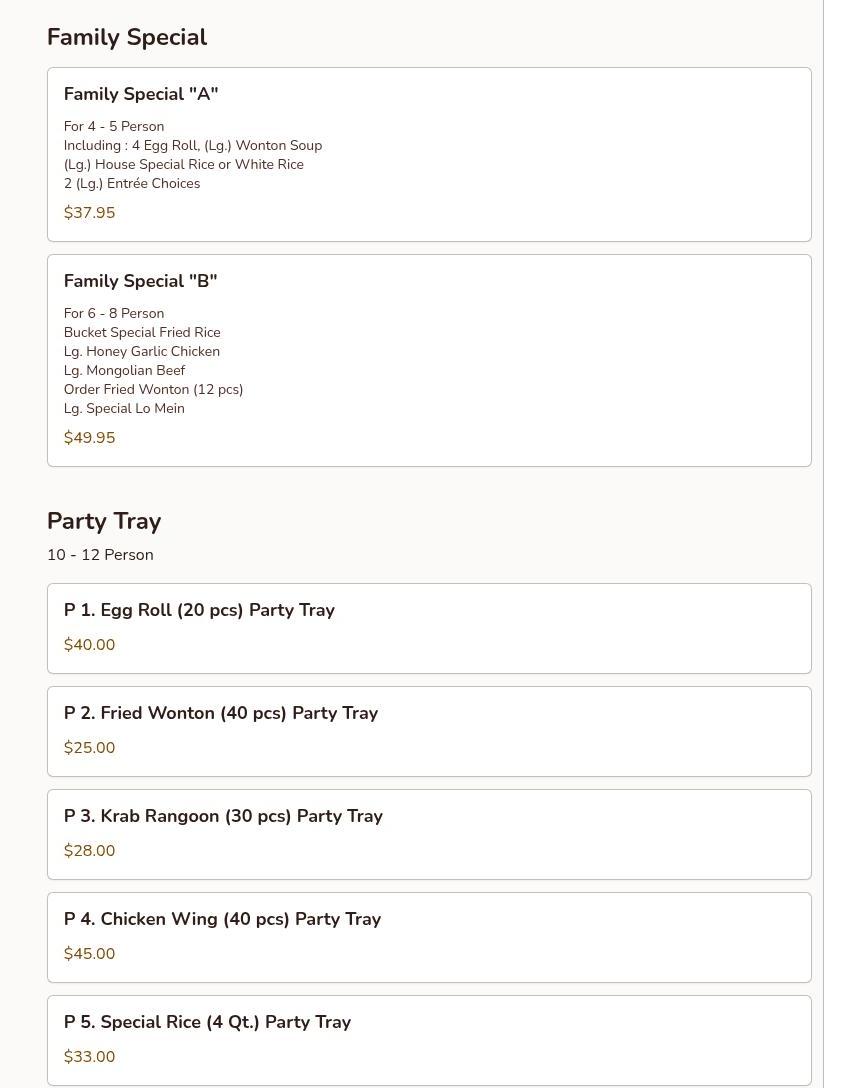
Task: Click the $28.00 Krab Rangoon price
Action: (89, 851)
